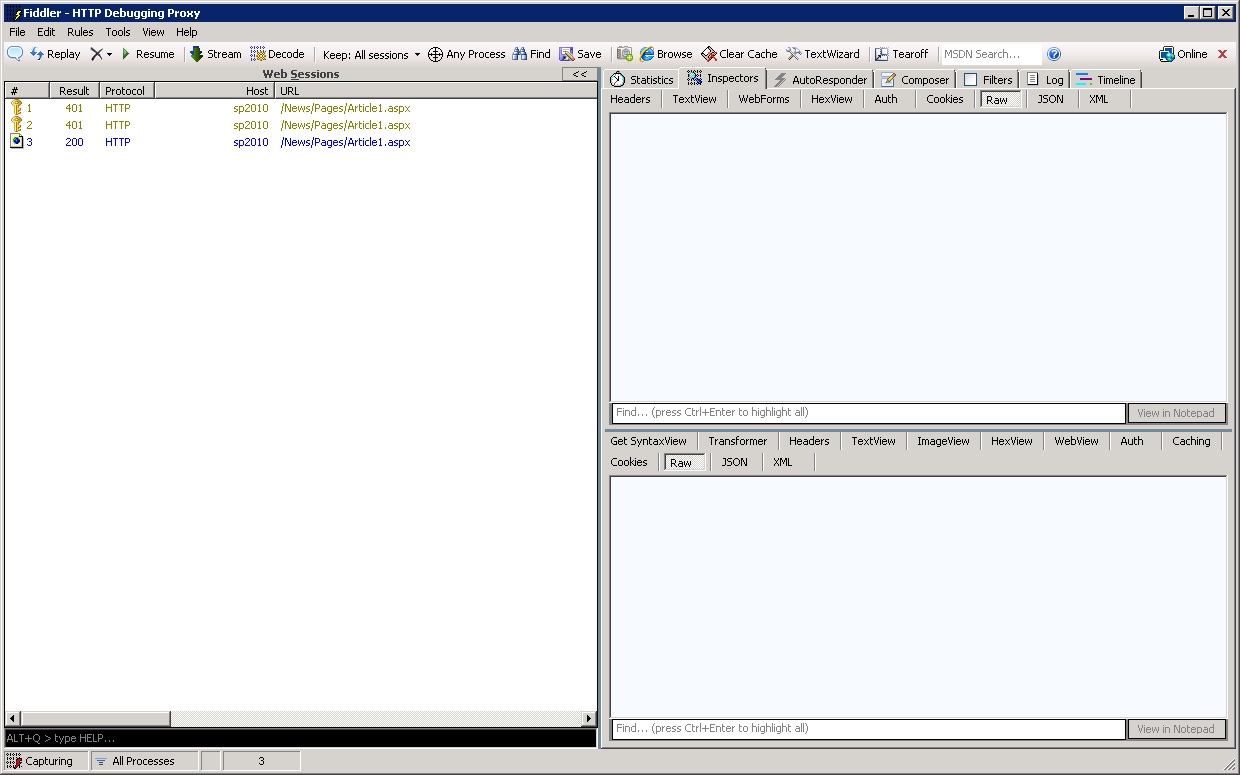Click the View in Notepad button
The width and height of the screenshot is (1240, 775).
click(1176, 412)
